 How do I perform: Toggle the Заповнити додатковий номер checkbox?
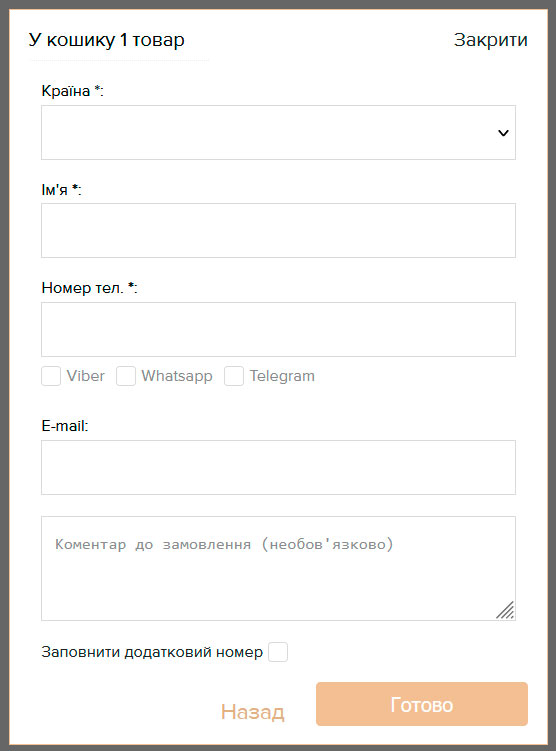[x=278, y=652]
